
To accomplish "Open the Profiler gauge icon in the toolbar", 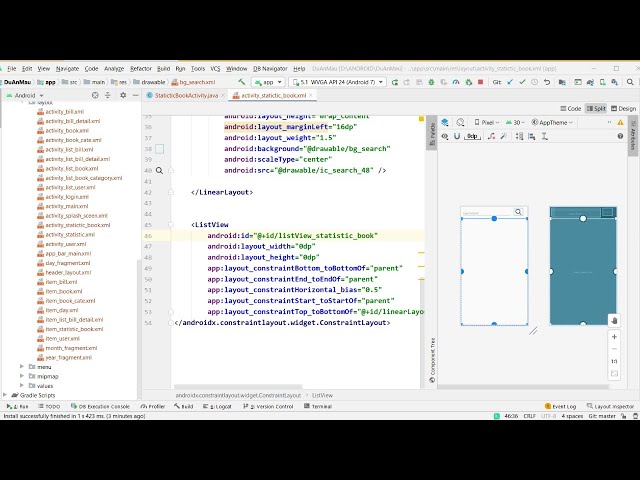I will tap(456, 82).
